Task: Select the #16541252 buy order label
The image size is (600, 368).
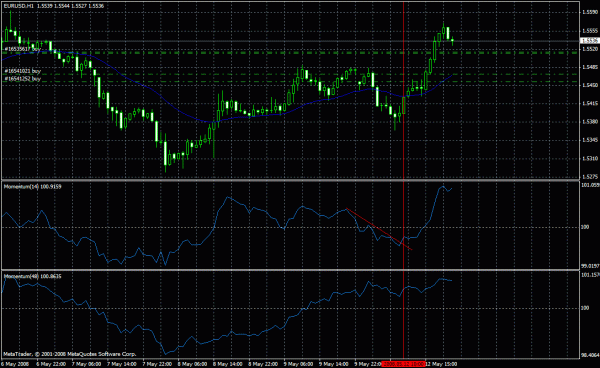Action: [x=23, y=78]
